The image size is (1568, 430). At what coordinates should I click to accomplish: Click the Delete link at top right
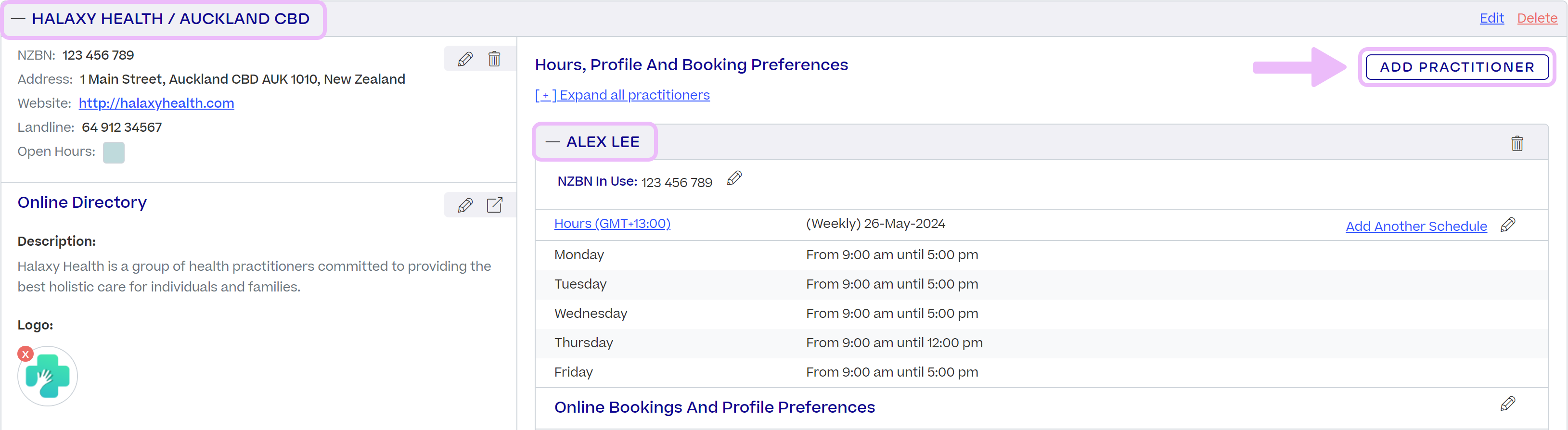pos(1537,18)
